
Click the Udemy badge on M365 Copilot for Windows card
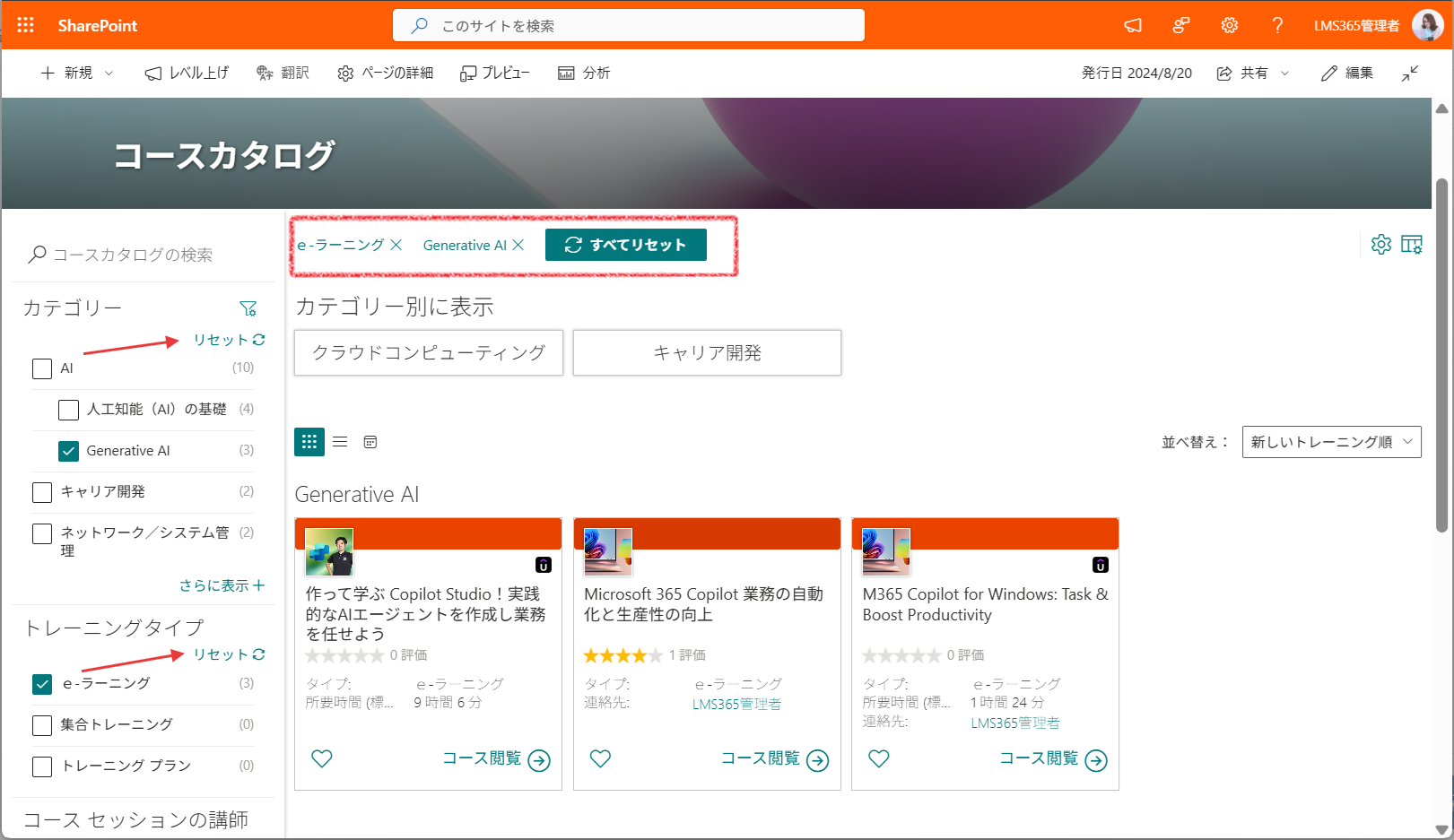[x=1101, y=565]
